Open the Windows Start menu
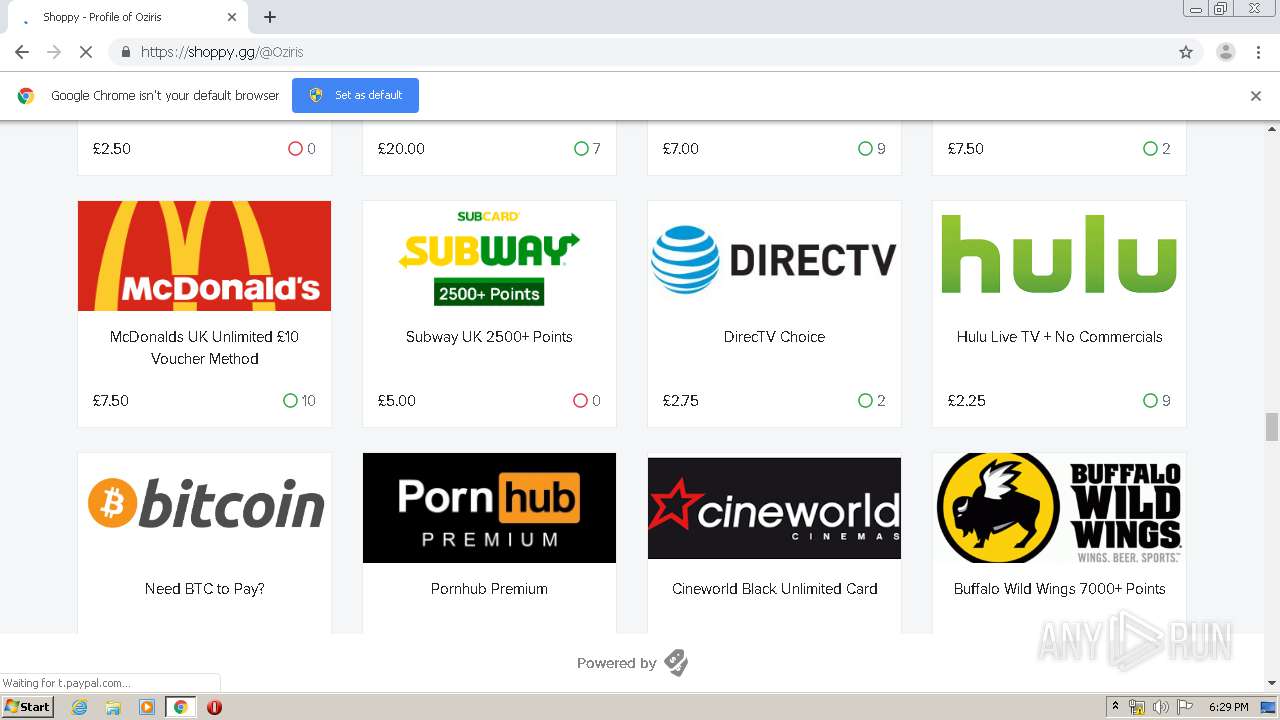 coord(28,707)
